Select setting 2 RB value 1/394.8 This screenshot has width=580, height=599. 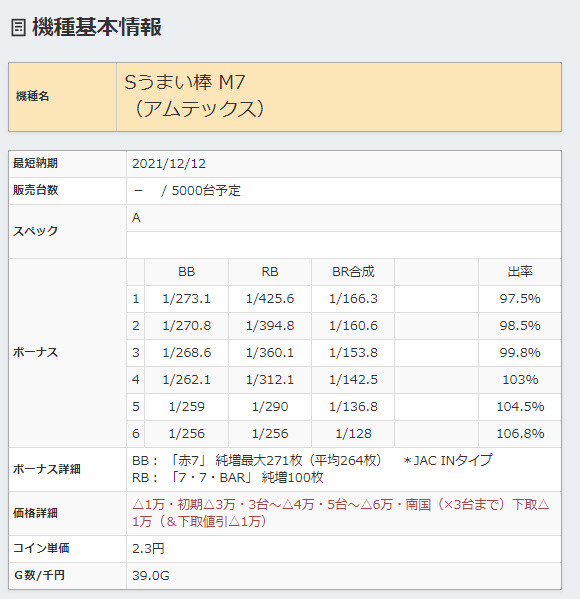coord(270,326)
